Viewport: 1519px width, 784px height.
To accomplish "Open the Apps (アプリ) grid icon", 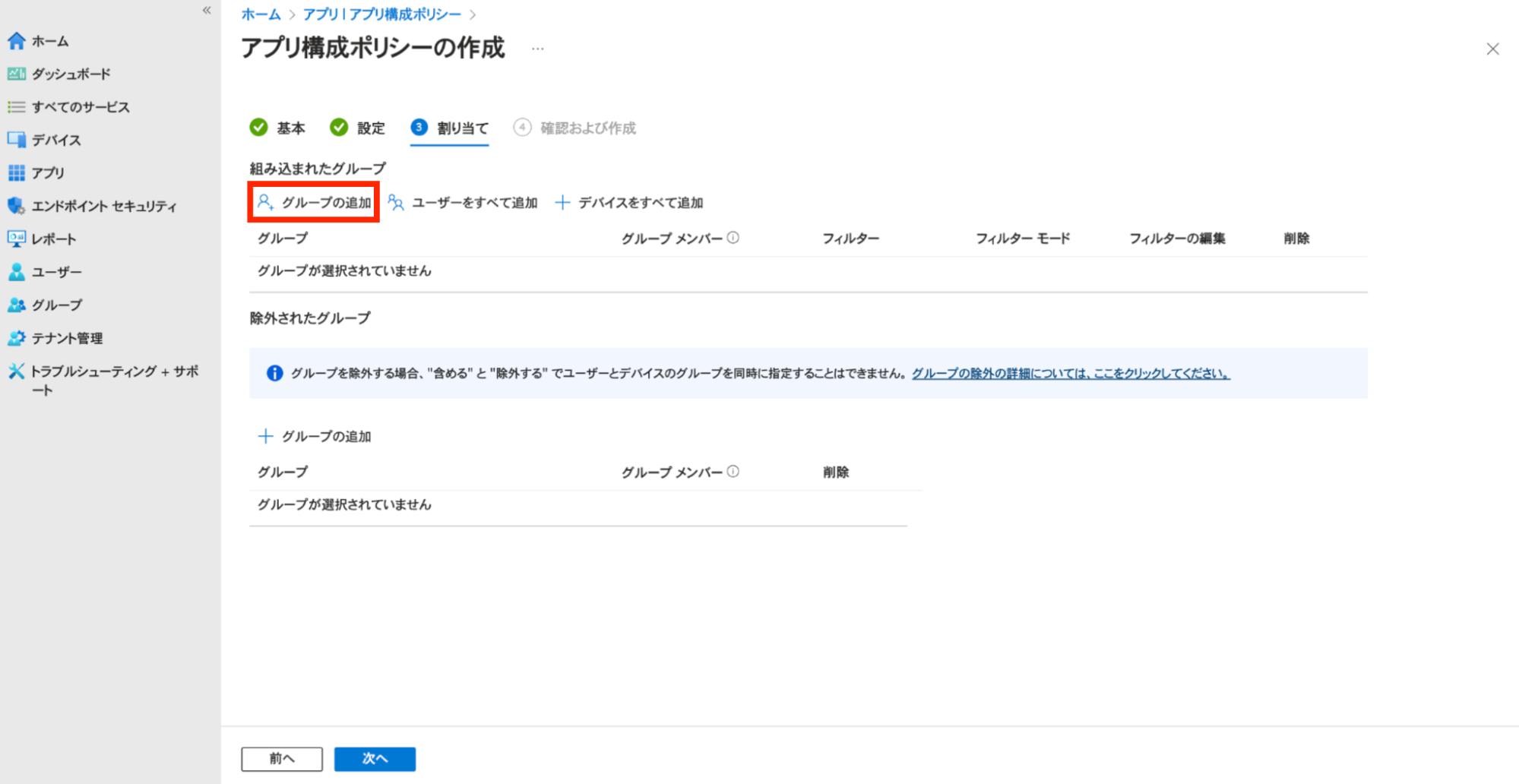I will tap(17, 173).
